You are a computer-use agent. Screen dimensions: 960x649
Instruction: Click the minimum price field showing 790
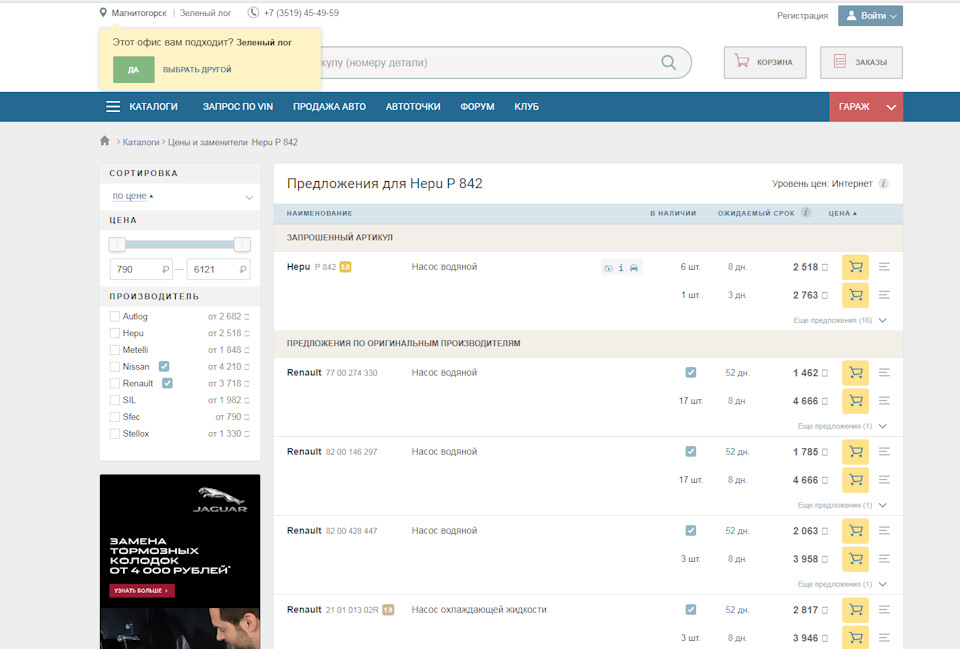[141, 269]
